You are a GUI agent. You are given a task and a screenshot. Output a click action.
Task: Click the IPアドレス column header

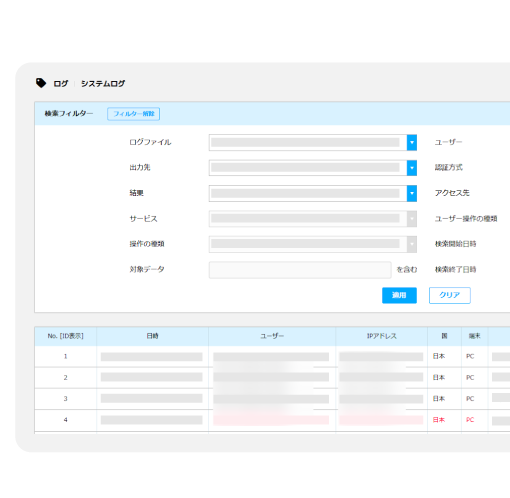point(382,336)
